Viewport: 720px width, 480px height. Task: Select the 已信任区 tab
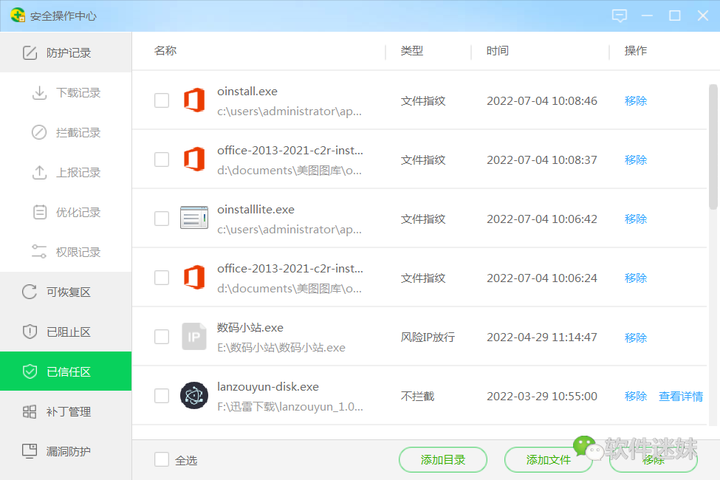tap(66, 371)
